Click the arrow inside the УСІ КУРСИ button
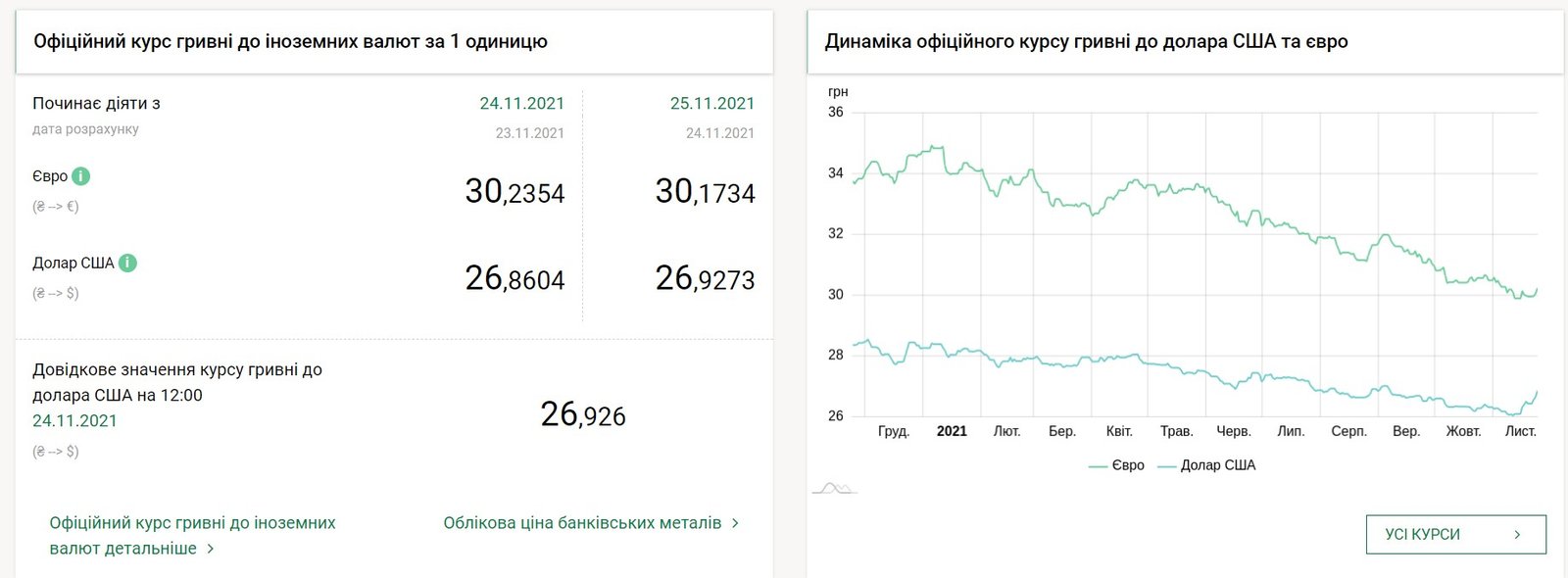 click(1516, 534)
